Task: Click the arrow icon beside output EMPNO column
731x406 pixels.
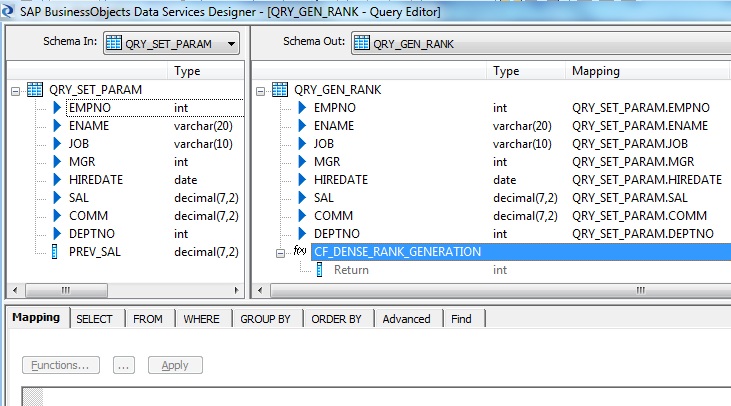Action: [x=302, y=108]
